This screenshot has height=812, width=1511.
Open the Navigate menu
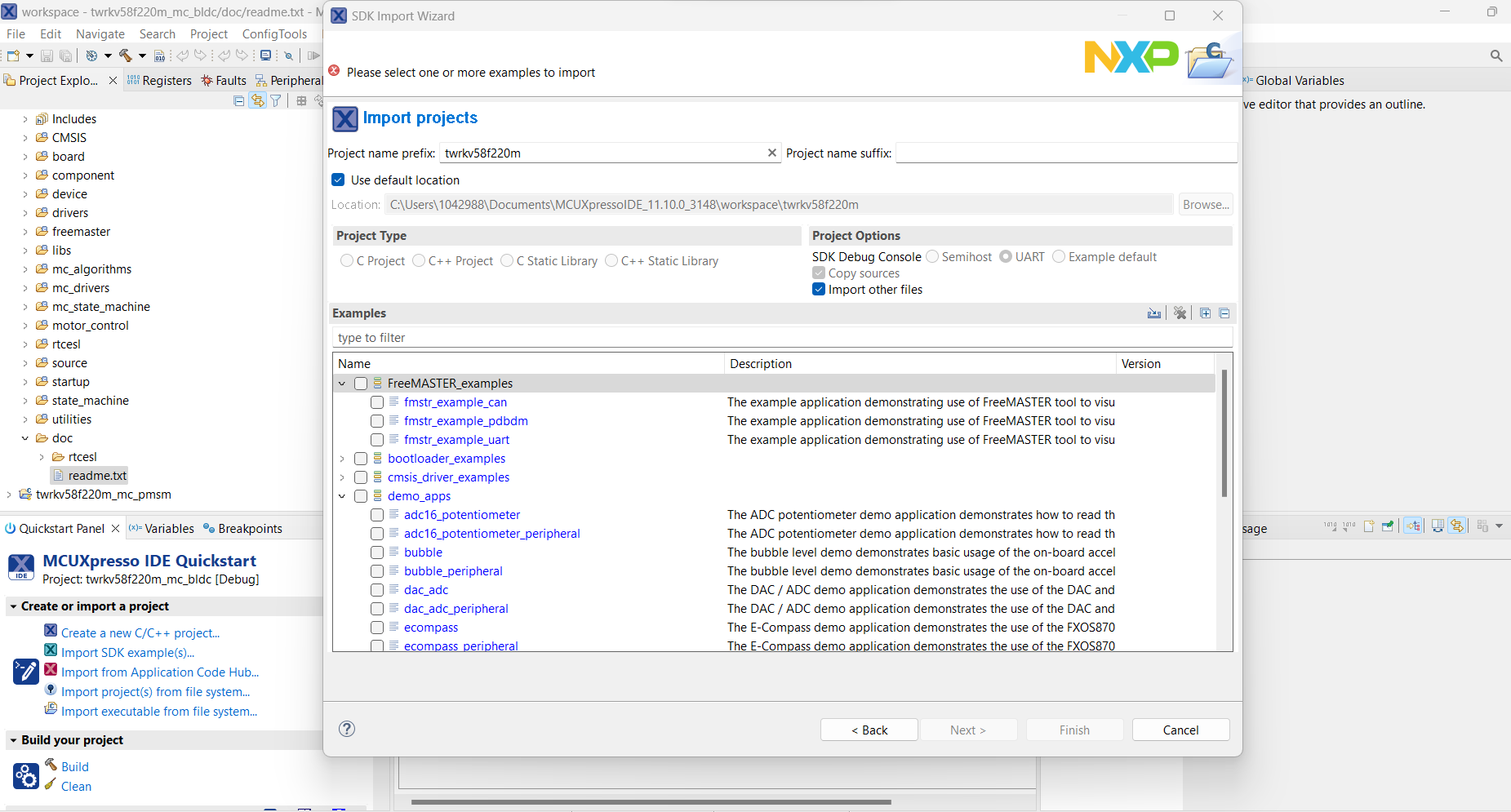pos(100,33)
